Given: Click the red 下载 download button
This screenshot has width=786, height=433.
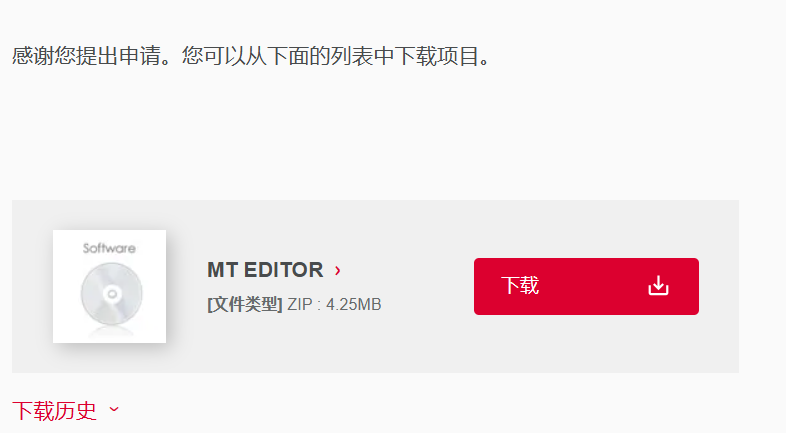Looking at the screenshot, I should 586,286.
